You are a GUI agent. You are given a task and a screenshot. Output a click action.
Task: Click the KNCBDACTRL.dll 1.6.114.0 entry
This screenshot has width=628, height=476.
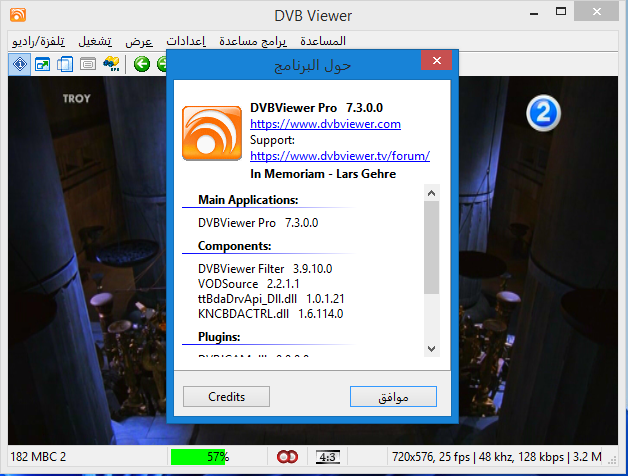[x=271, y=314]
